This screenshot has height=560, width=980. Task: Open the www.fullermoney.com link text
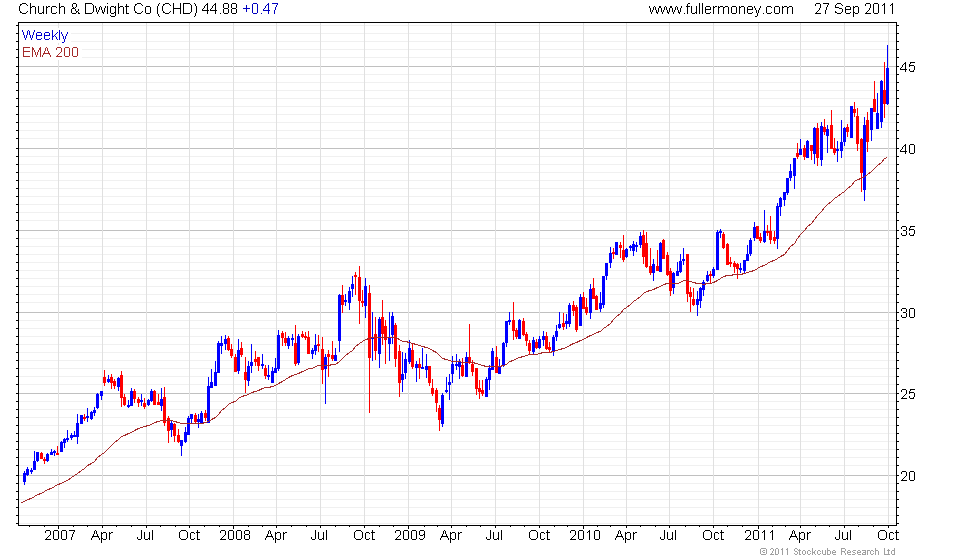pos(721,9)
